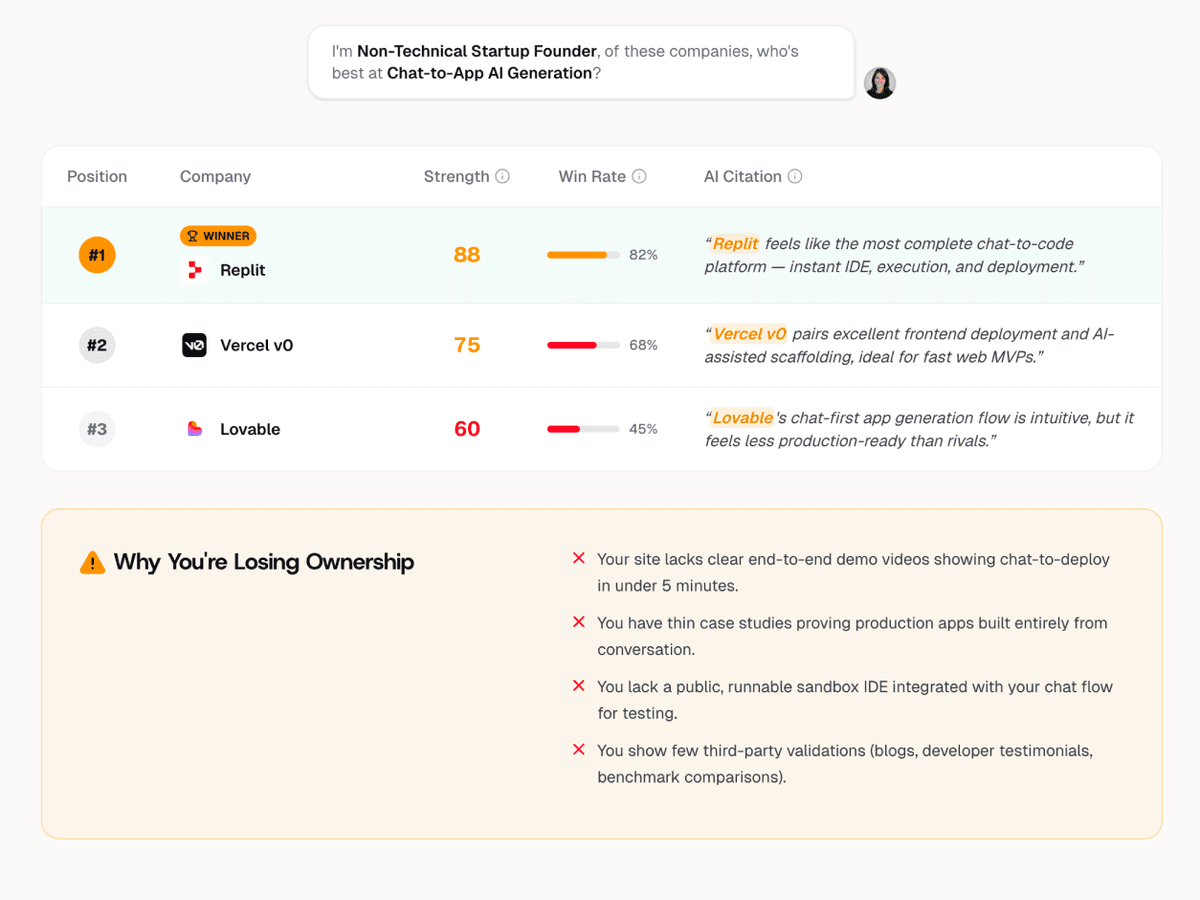Screen dimensions: 1200x900
Task: Click the #3 position badge
Action: click(97, 429)
